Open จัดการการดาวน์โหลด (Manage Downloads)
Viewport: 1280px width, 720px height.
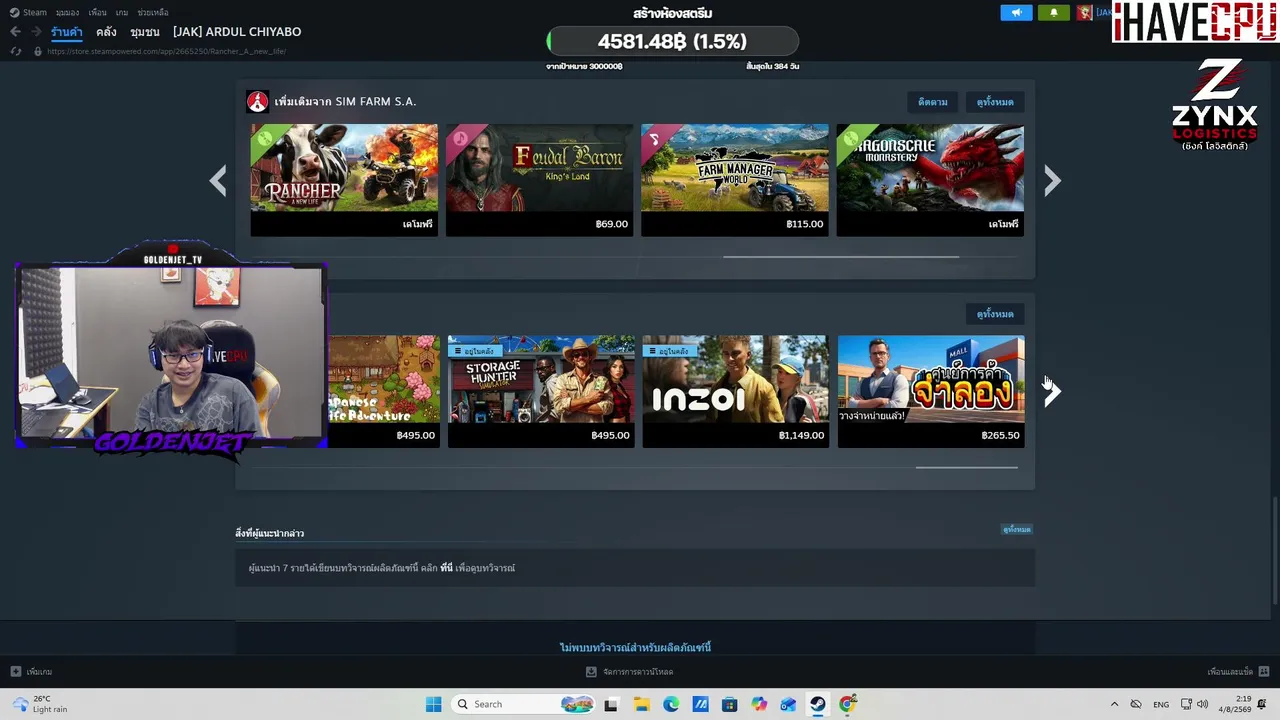pyautogui.click(x=638, y=672)
